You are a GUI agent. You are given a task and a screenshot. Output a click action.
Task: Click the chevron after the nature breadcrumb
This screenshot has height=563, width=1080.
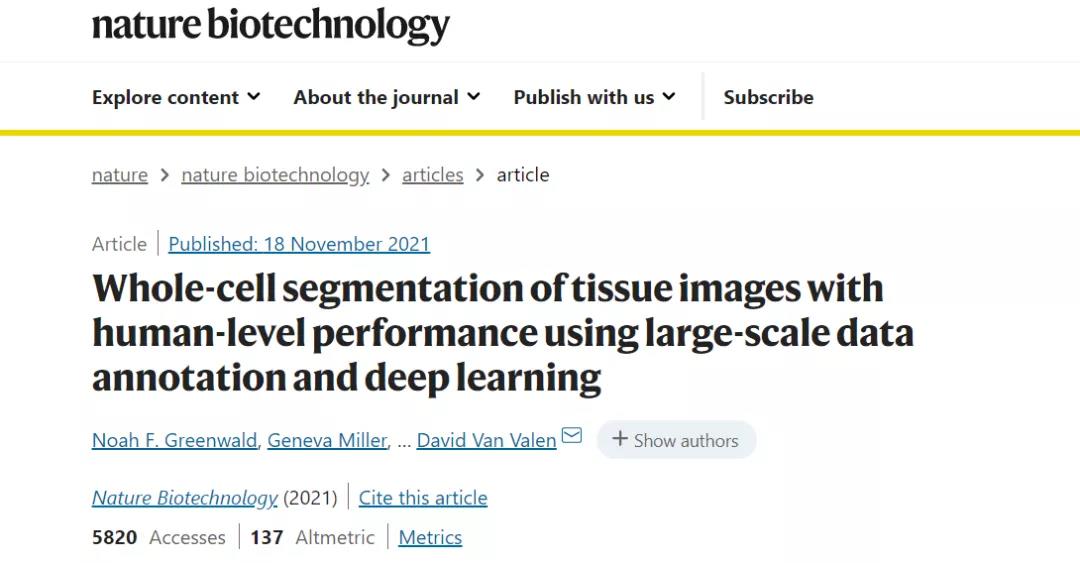pos(165,175)
